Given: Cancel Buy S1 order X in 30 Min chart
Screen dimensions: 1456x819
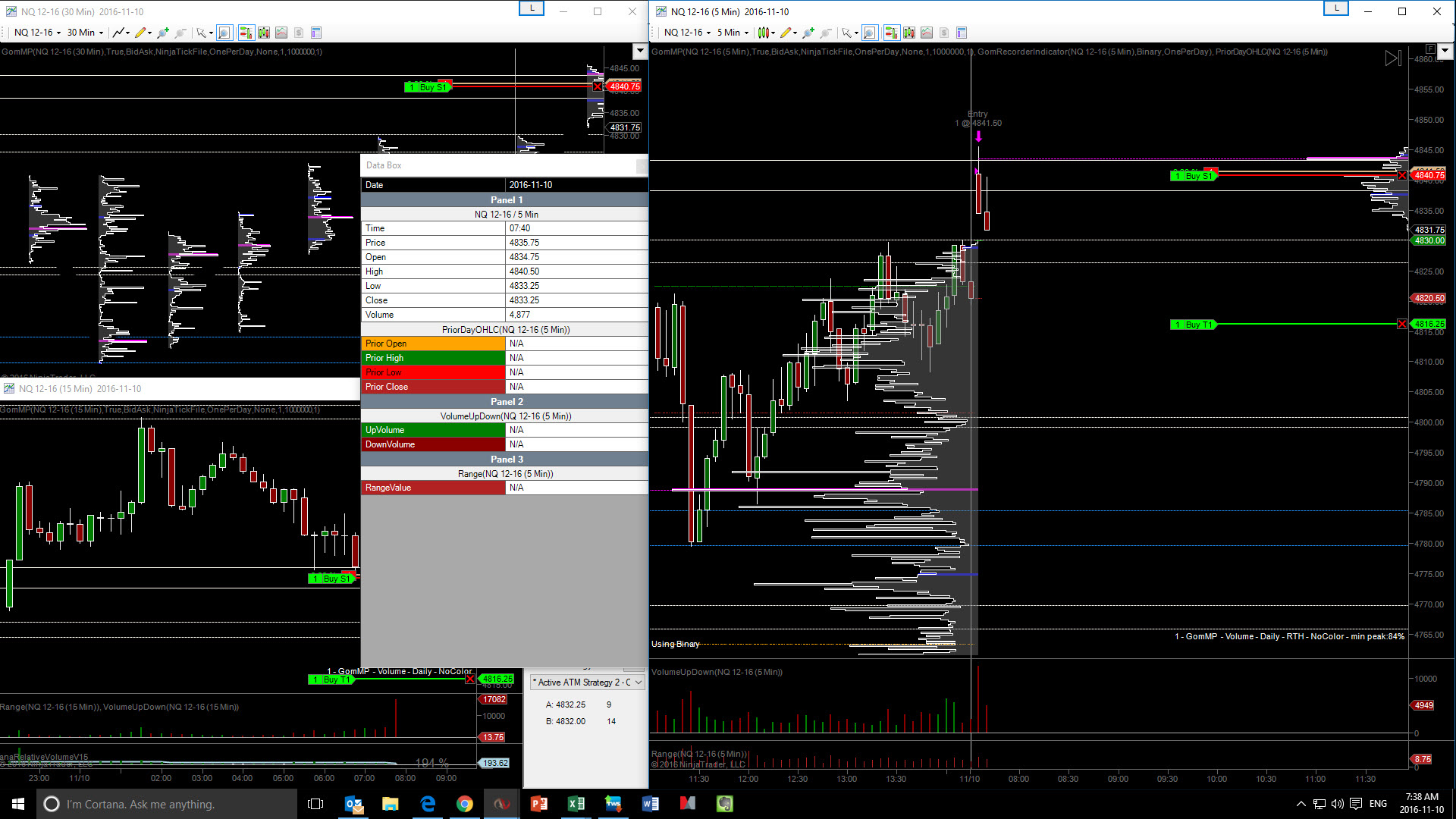Looking at the screenshot, I should tap(598, 87).
